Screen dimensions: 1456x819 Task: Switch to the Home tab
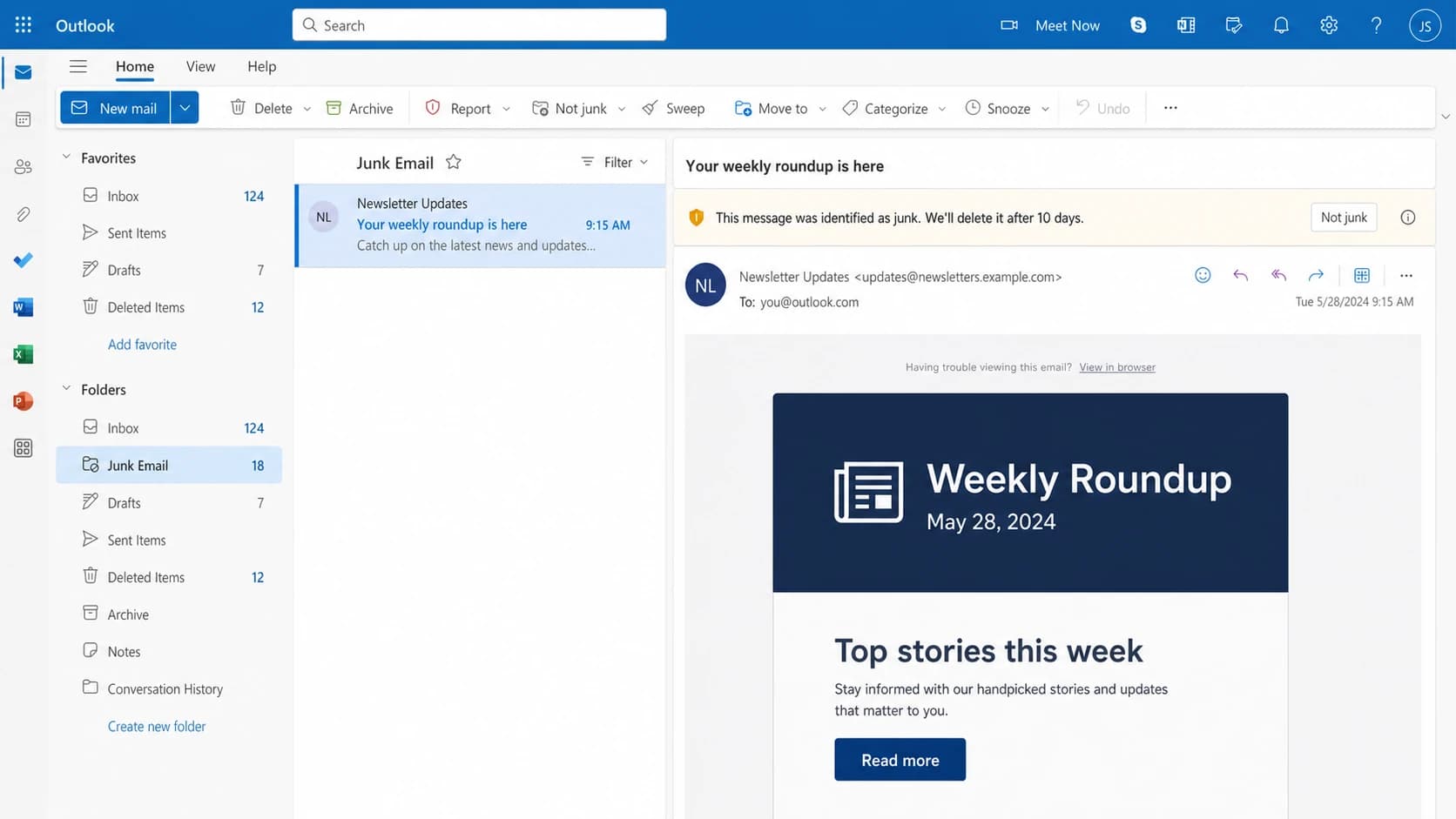click(x=135, y=66)
